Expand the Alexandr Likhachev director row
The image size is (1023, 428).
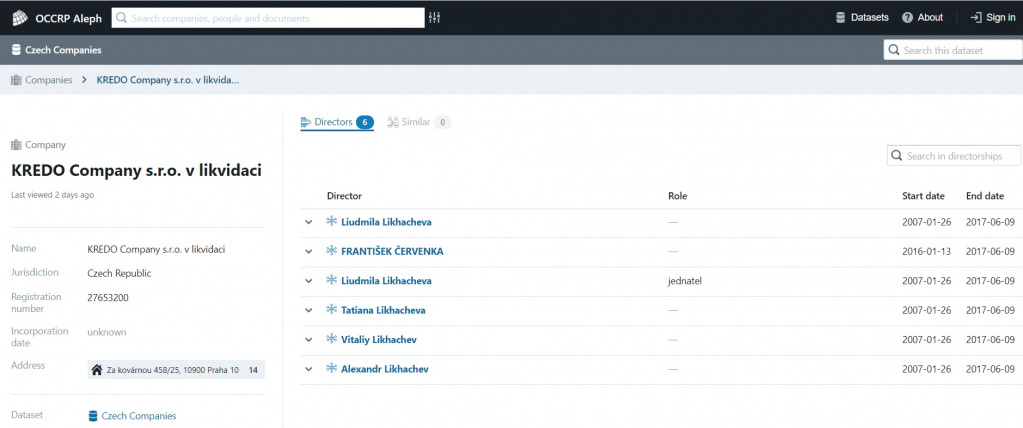(309, 370)
